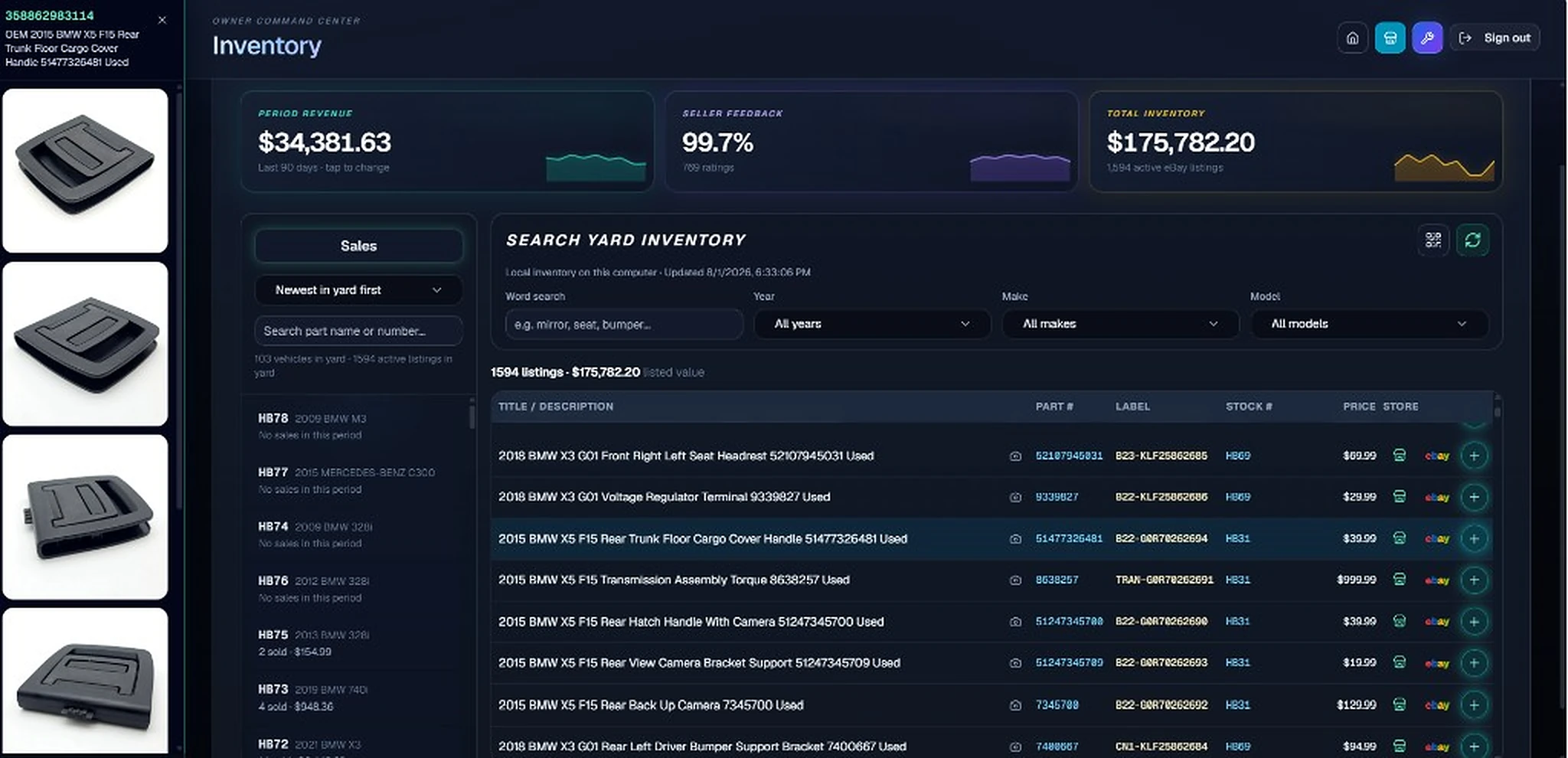Open photos for Rear Hatch Handle listing
Screen dimensions: 1568x758
[1015, 622]
